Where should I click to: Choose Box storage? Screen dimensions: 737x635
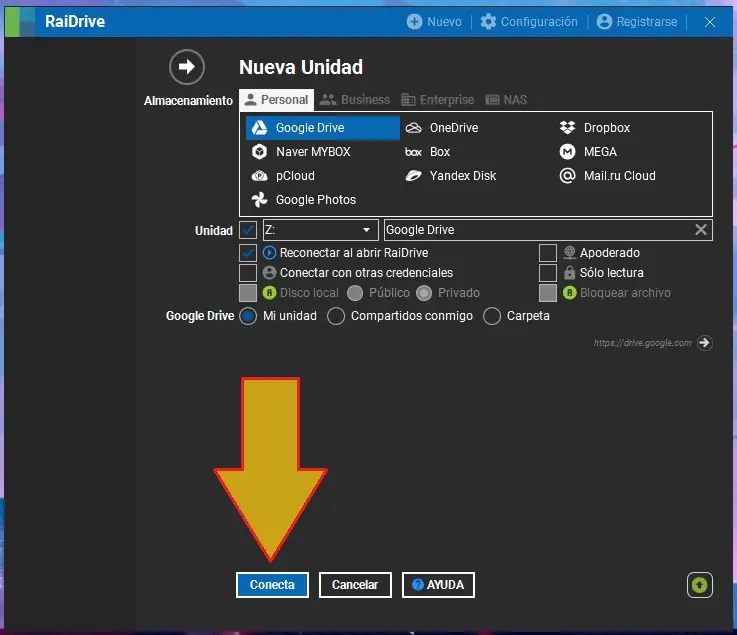pos(428,152)
